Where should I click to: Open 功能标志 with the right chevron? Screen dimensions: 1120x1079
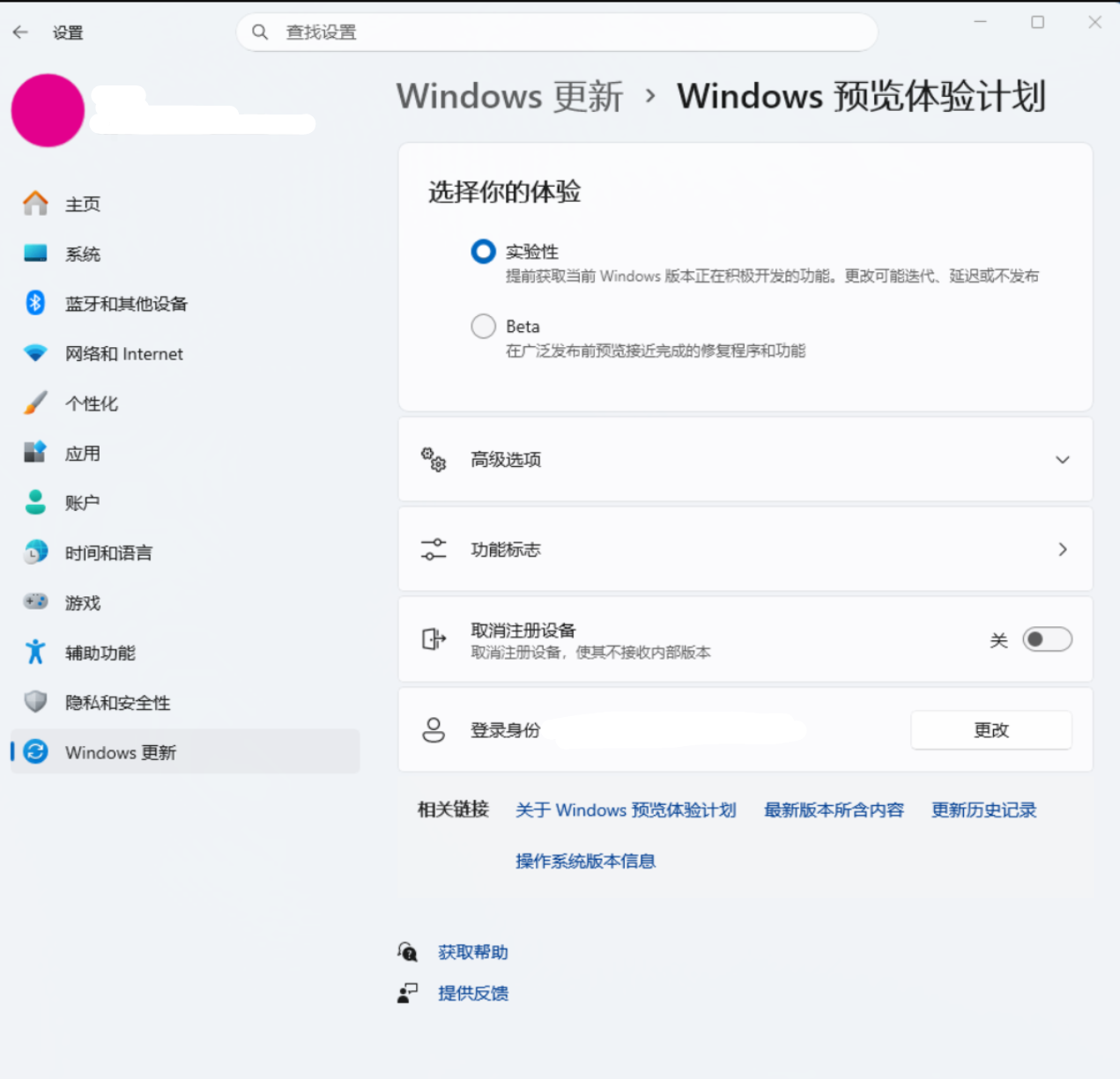1063,549
